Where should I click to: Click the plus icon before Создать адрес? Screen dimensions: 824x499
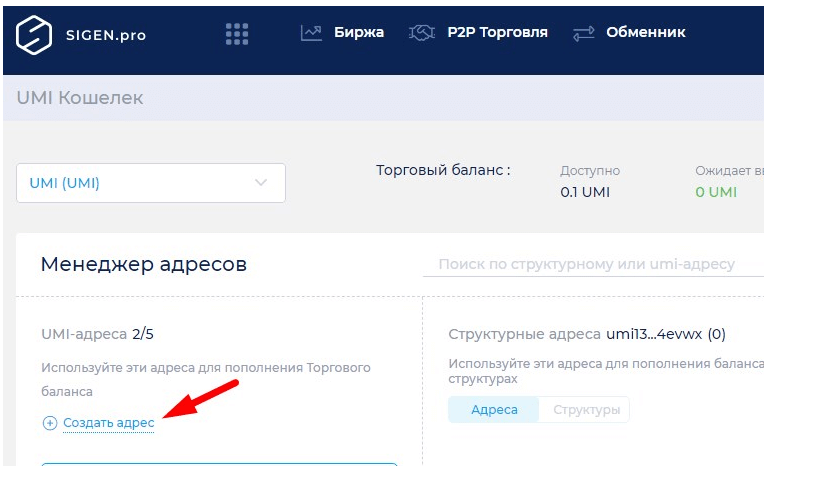tap(50, 423)
